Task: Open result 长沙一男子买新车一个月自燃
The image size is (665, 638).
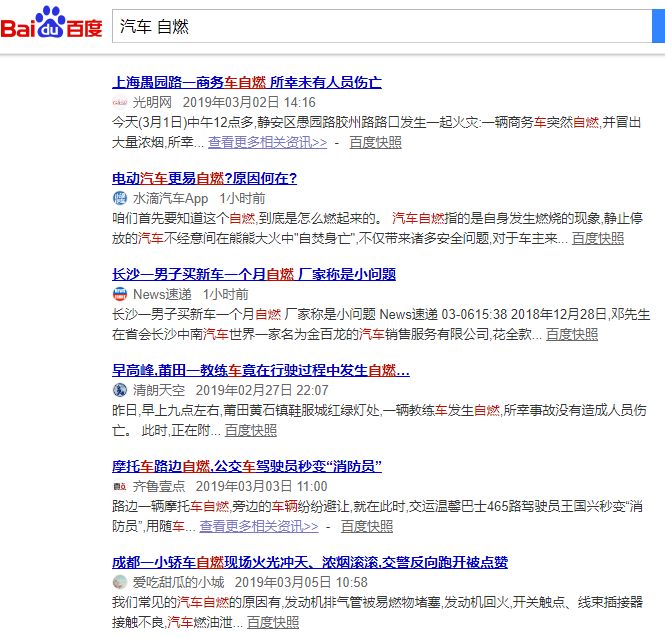Action: [x=254, y=274]
